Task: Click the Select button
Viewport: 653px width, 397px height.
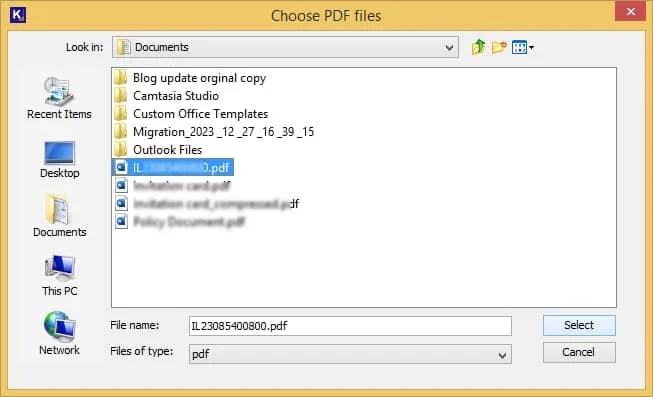Action: pos(579,325)
